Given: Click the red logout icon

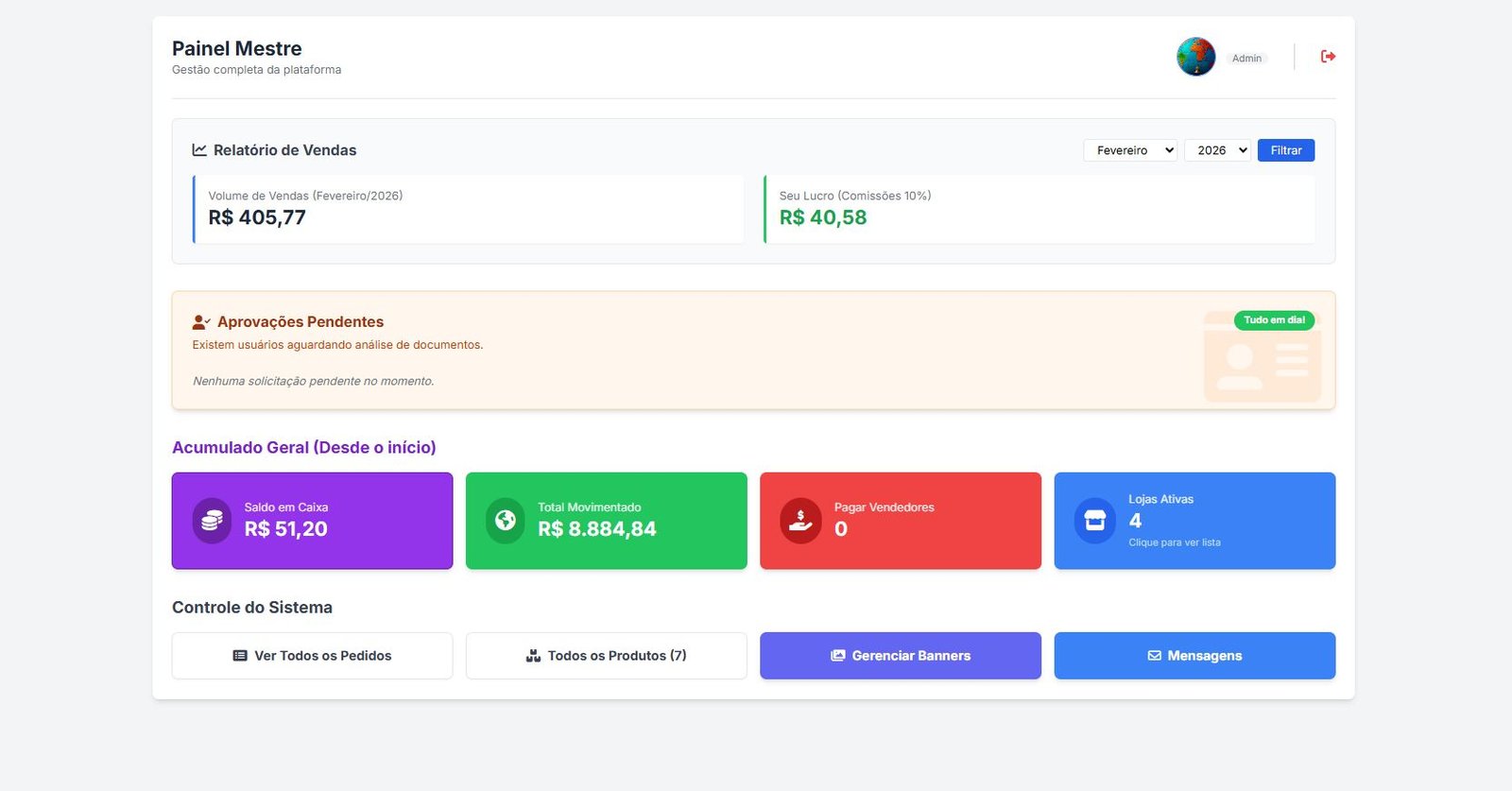Looking at the screenshot, I should (1328, 57).
